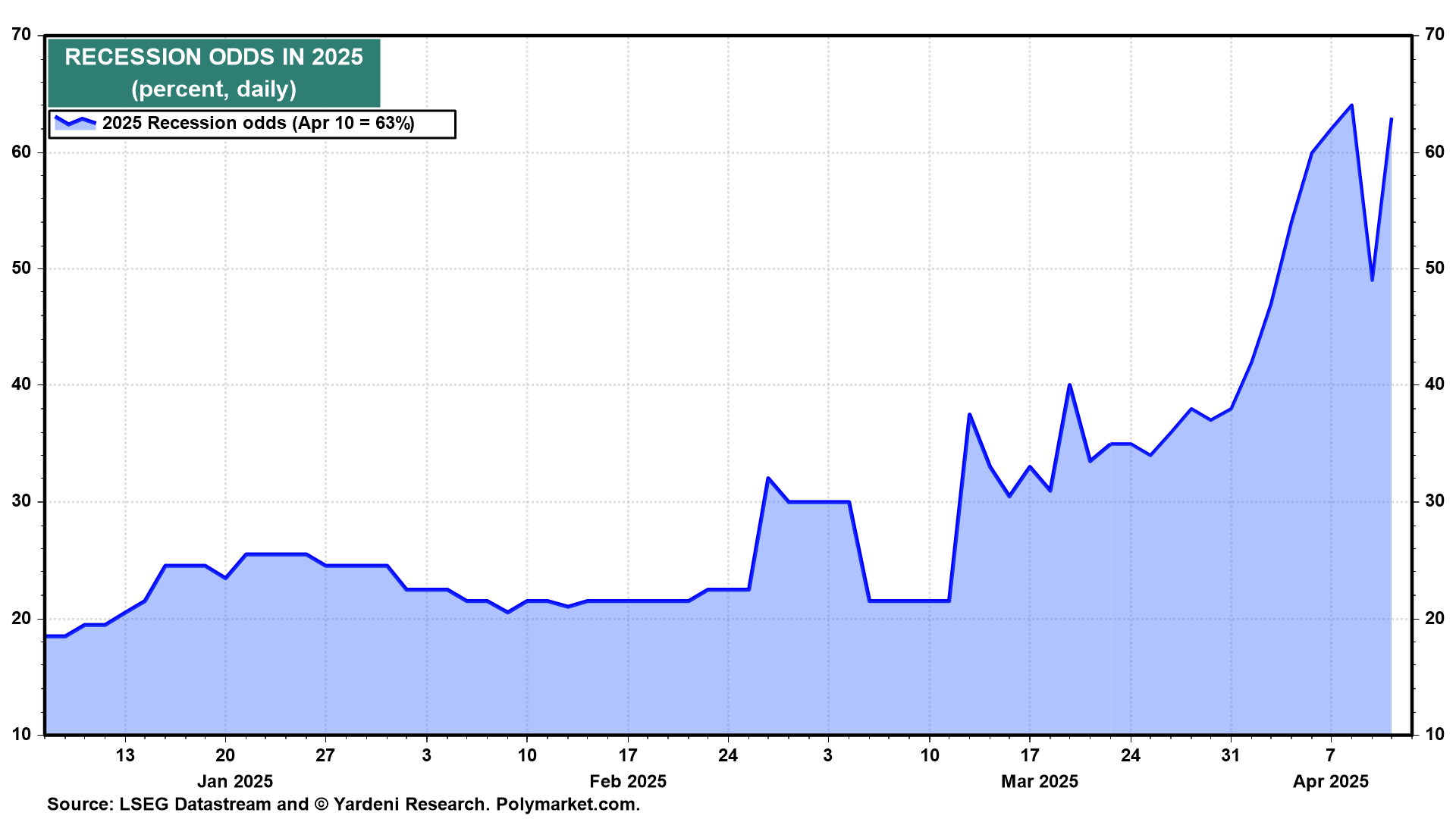Click the x-axis tick labeled 13
1456x819 pixels.
coord(125,755)
